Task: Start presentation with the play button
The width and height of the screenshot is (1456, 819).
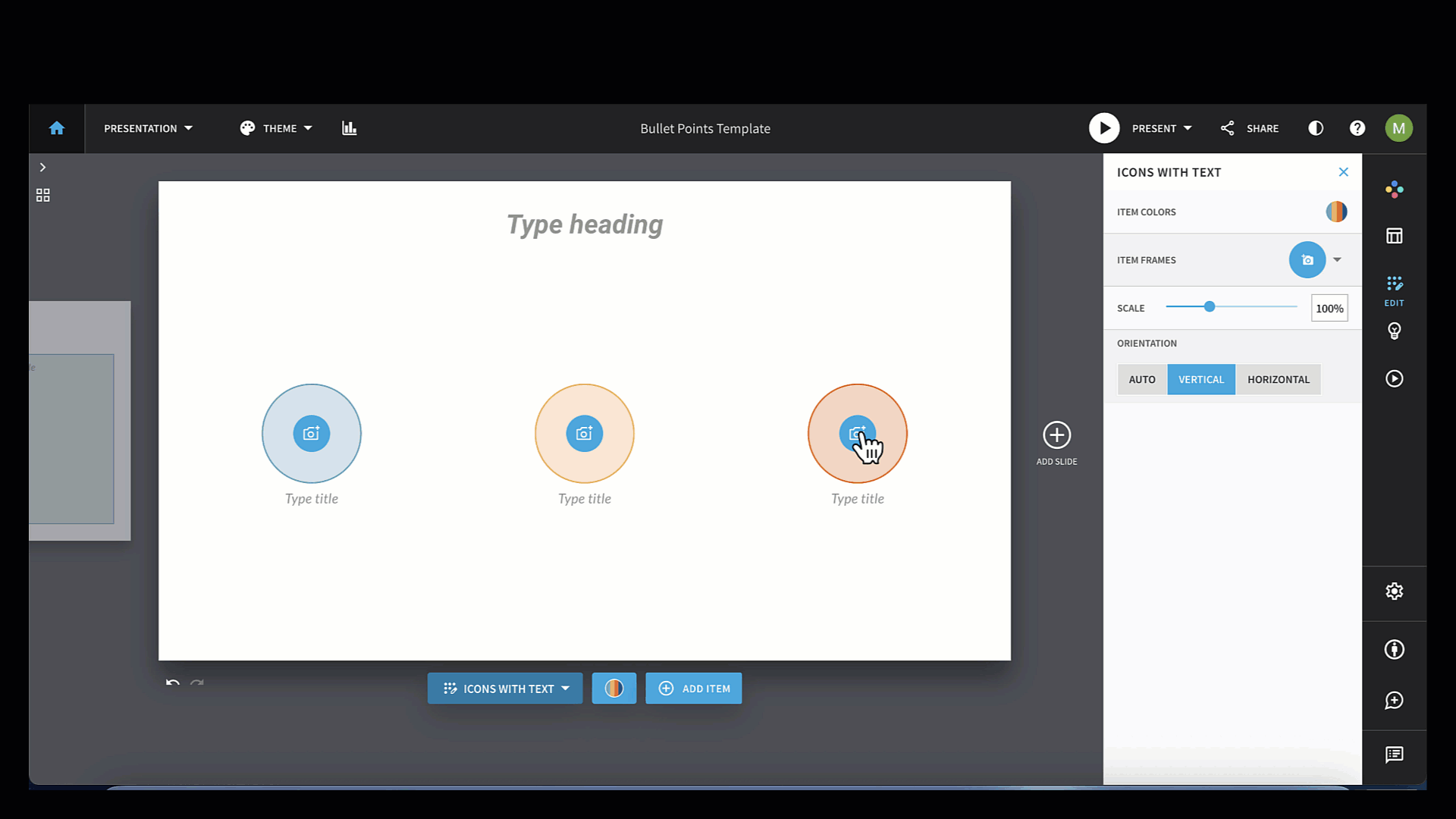Action: click(1104, 128)
